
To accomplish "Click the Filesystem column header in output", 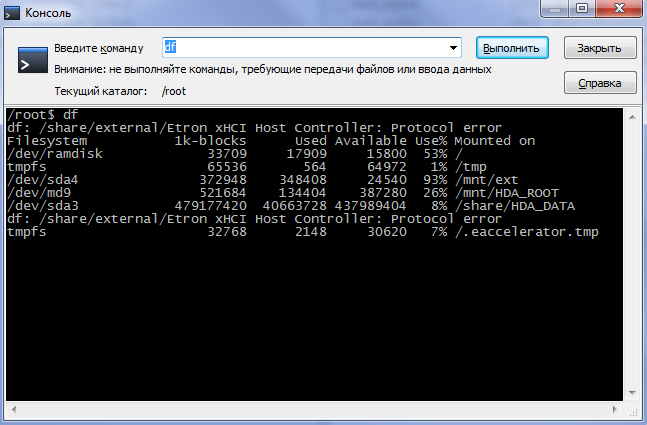I will click(47, 141).
